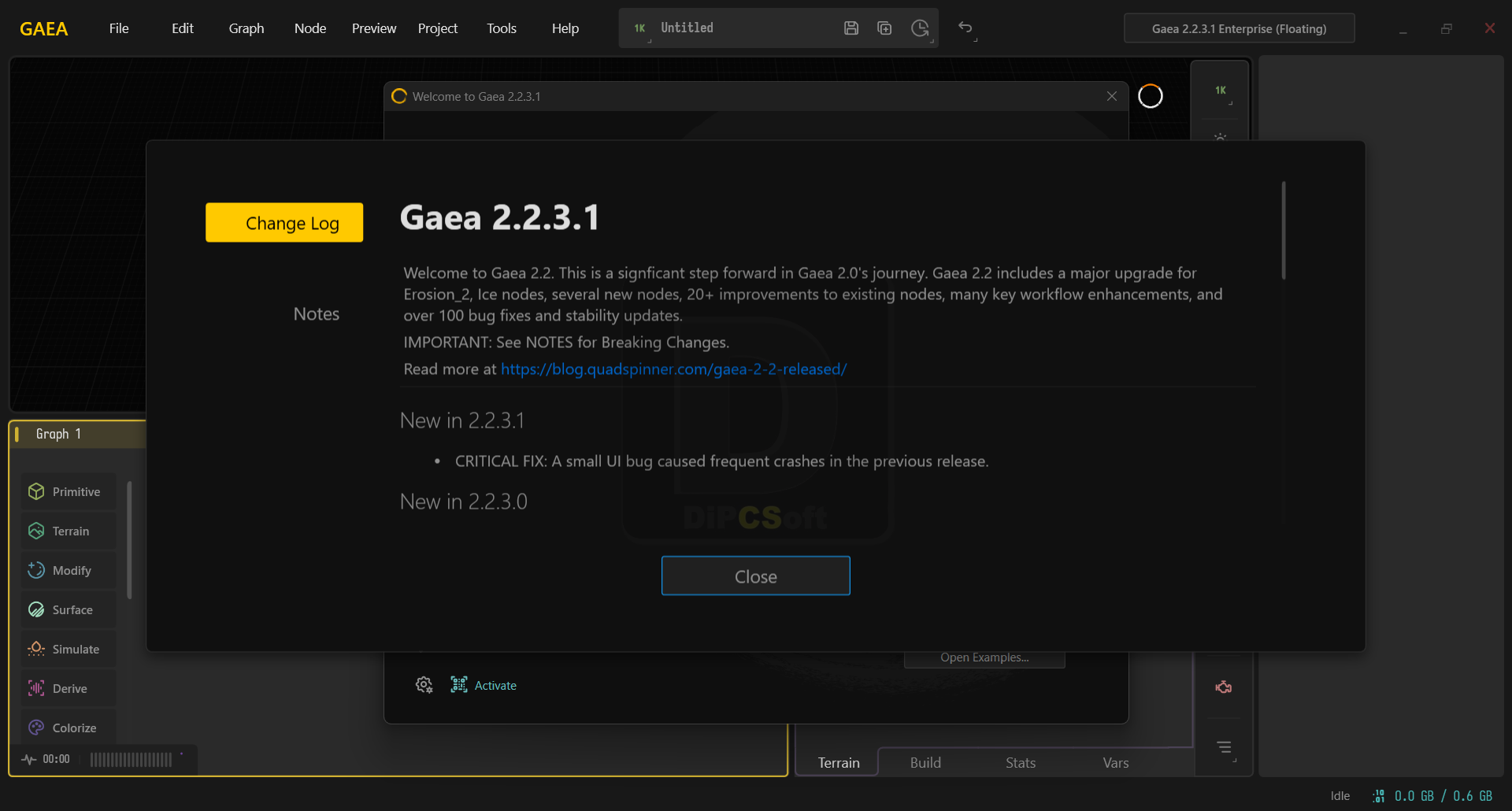Open the quadspinner blog release link
The width and height of the screenshot is (1512, 811).
(x=674, y=369)
